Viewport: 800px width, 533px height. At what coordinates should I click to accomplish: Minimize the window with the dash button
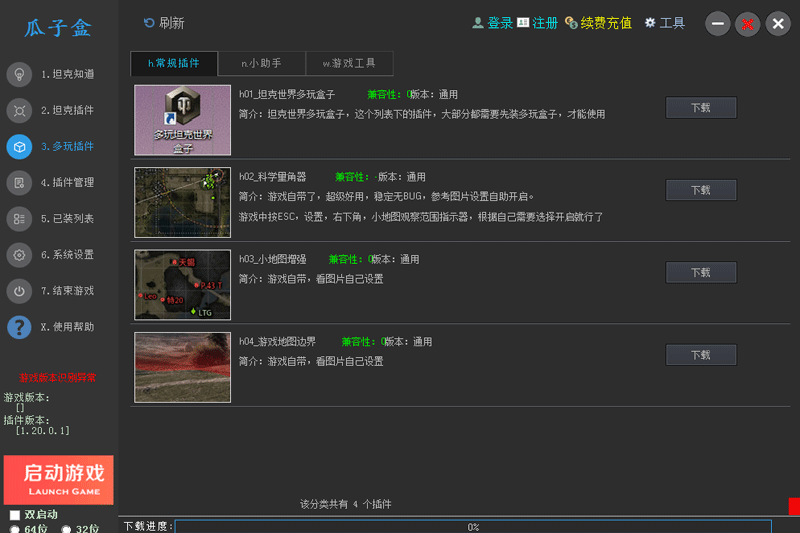pyautogui.click(x=717, y=23)
